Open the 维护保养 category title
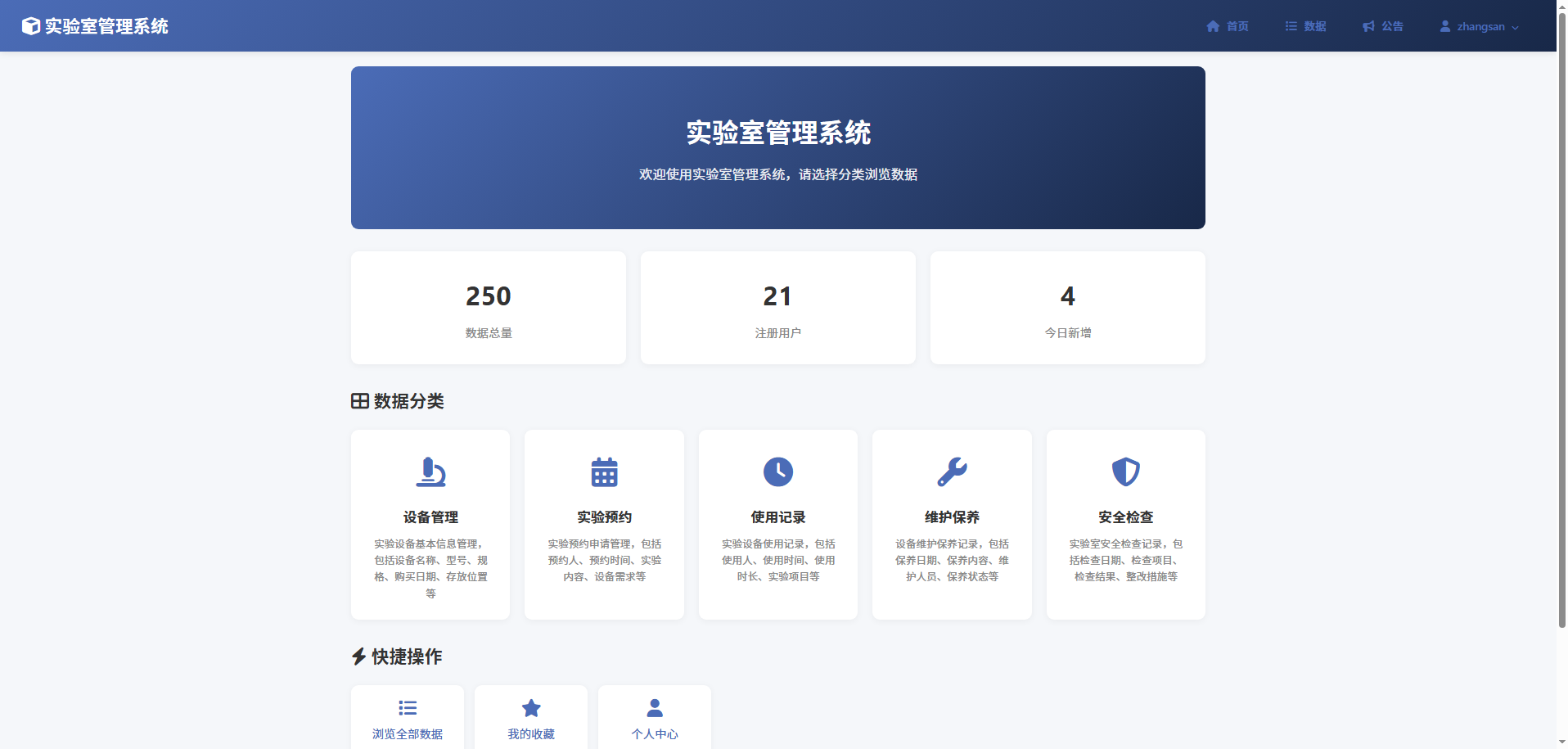The width and height of the screenshot is (1568, 749). (x=952, y=517)
